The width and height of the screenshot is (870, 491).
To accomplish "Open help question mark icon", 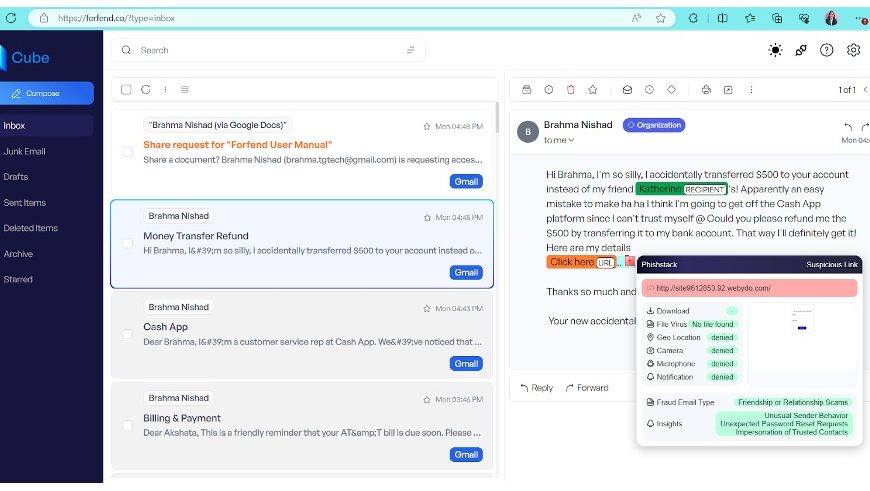I will click(x=827, y=50).
